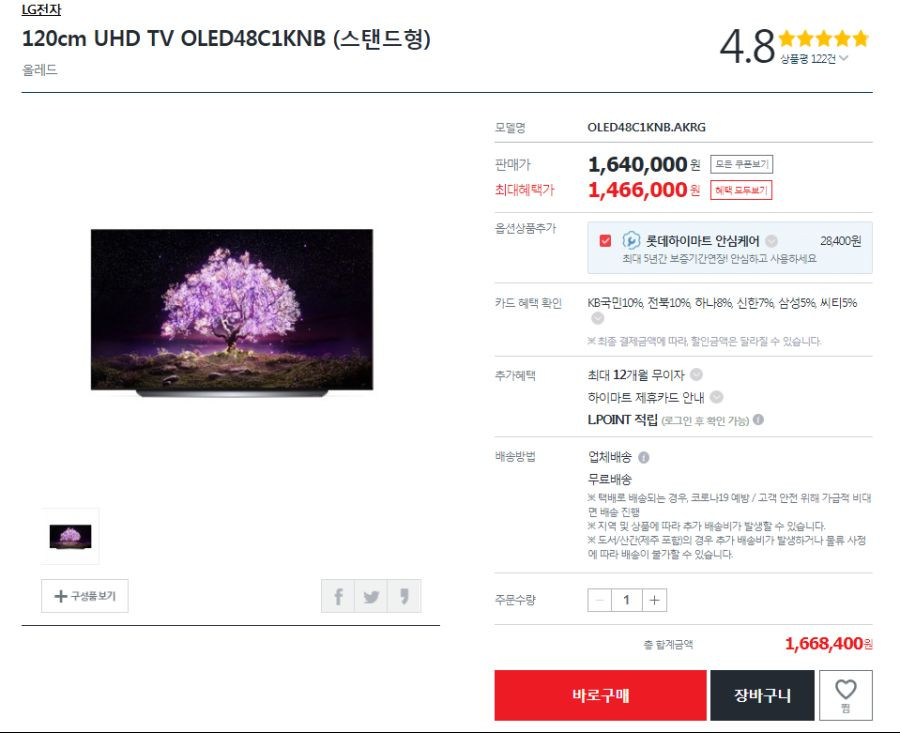Expand 최대 12개월 무이자 details
Viewport: 900px width, 733px height.
[x=696, y=374]
